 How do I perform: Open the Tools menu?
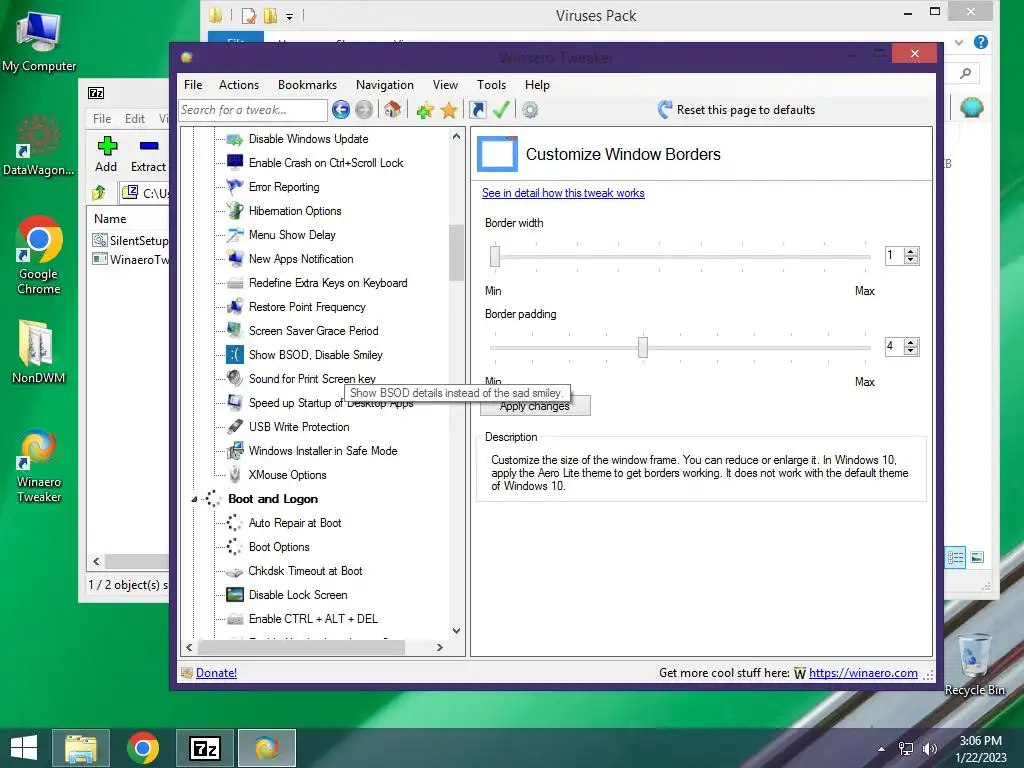point(491,85)
